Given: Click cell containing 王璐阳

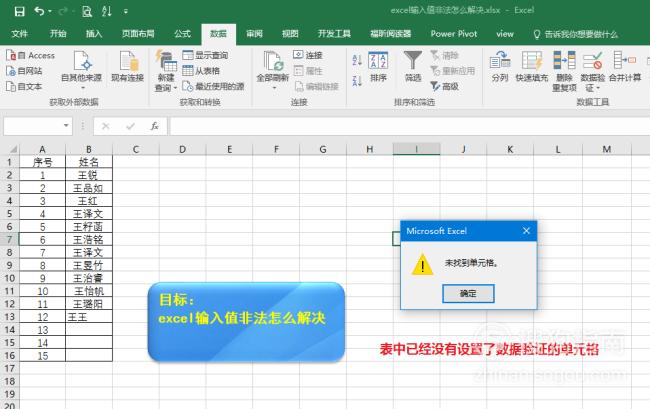Looking at the screenshot, I should tap(89, 304).
